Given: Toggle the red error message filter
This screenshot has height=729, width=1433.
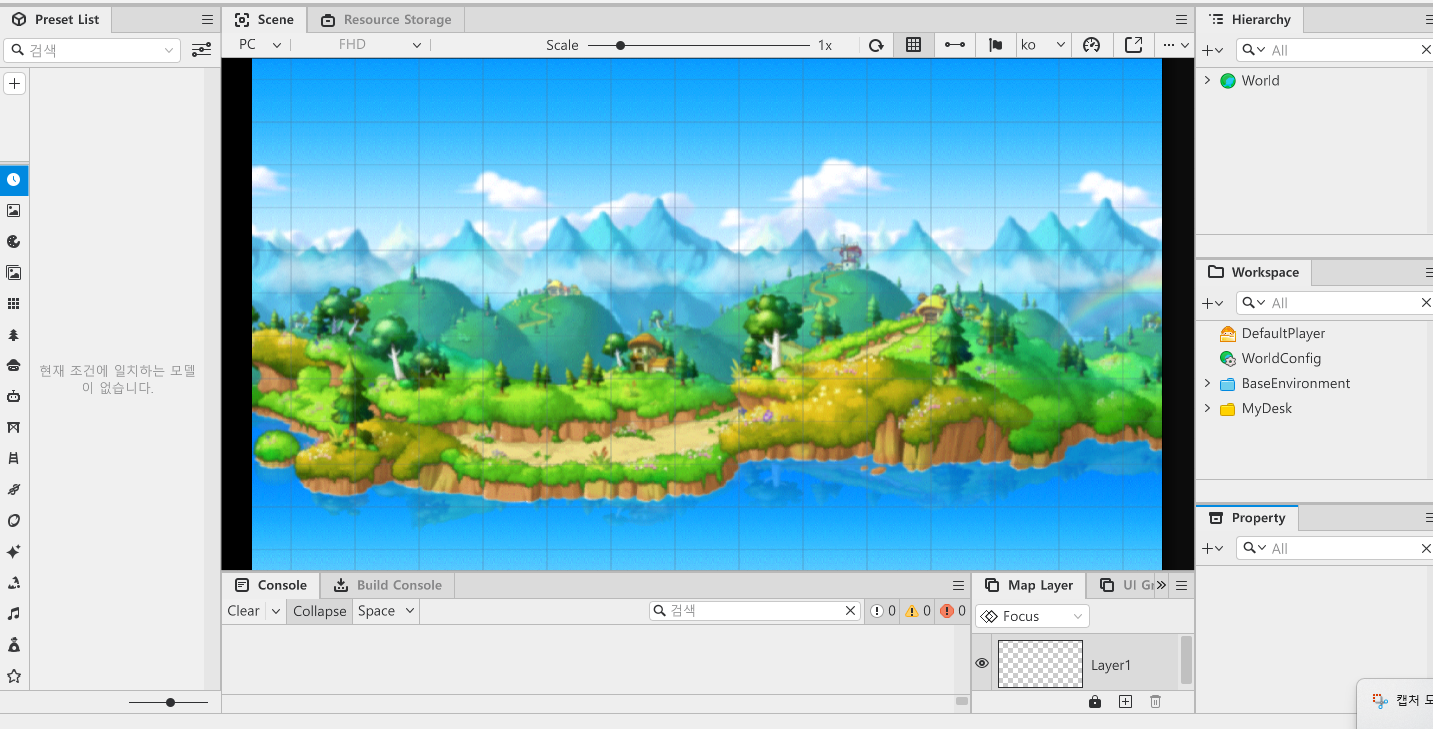Looking at the screenshot, I should point(953,611).
